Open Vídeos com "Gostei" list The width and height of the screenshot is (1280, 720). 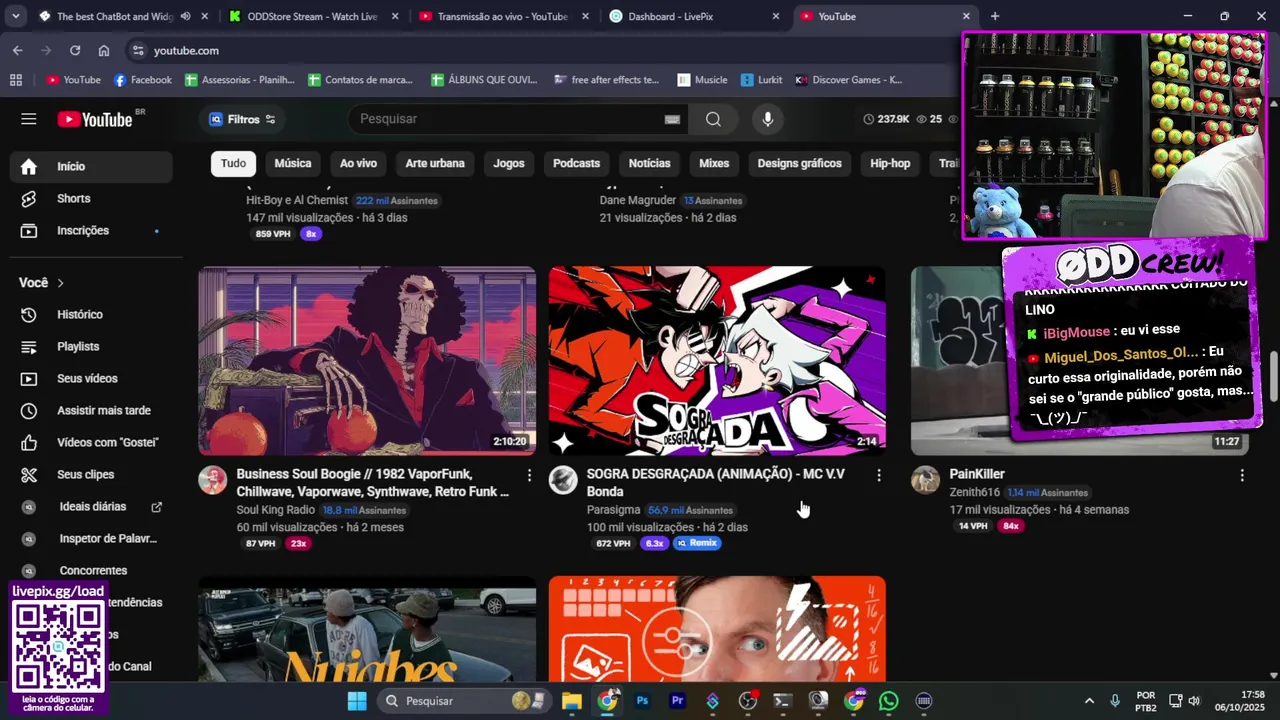(x=91, y=442)
